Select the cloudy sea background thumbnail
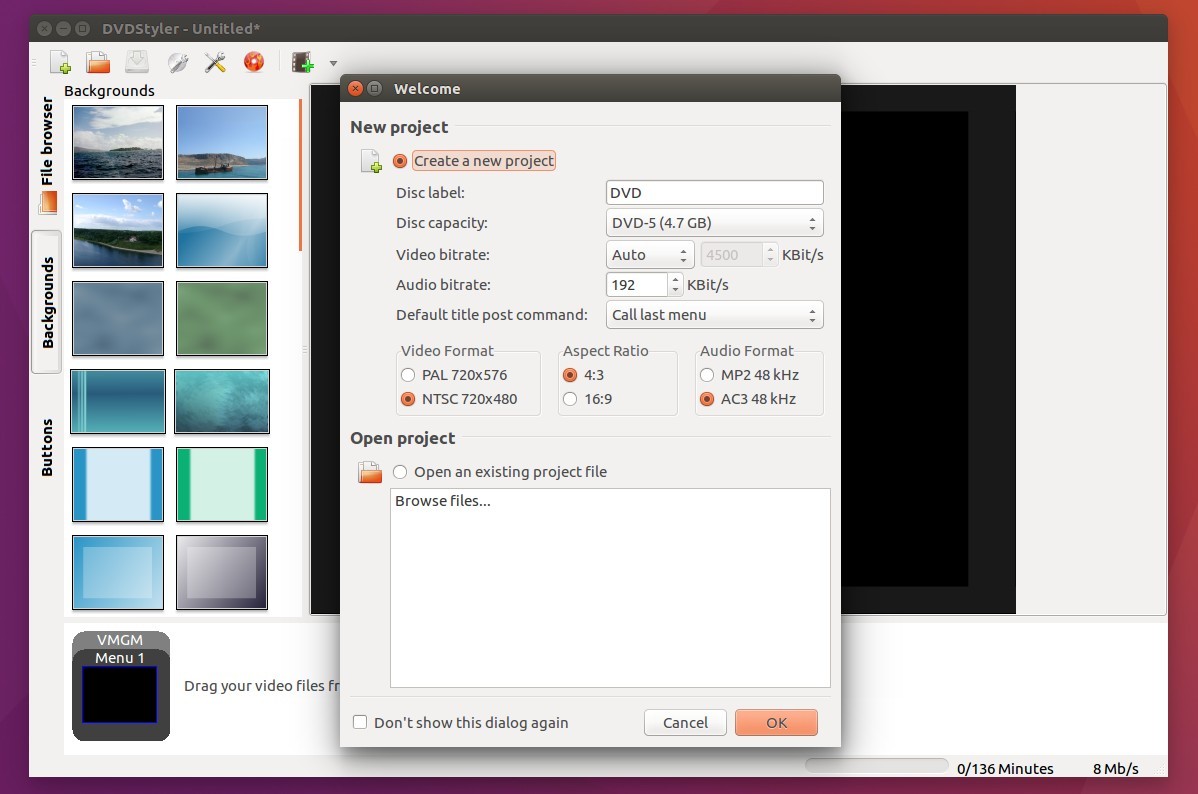Screen dimensions: 1198x794 [118, 142]
